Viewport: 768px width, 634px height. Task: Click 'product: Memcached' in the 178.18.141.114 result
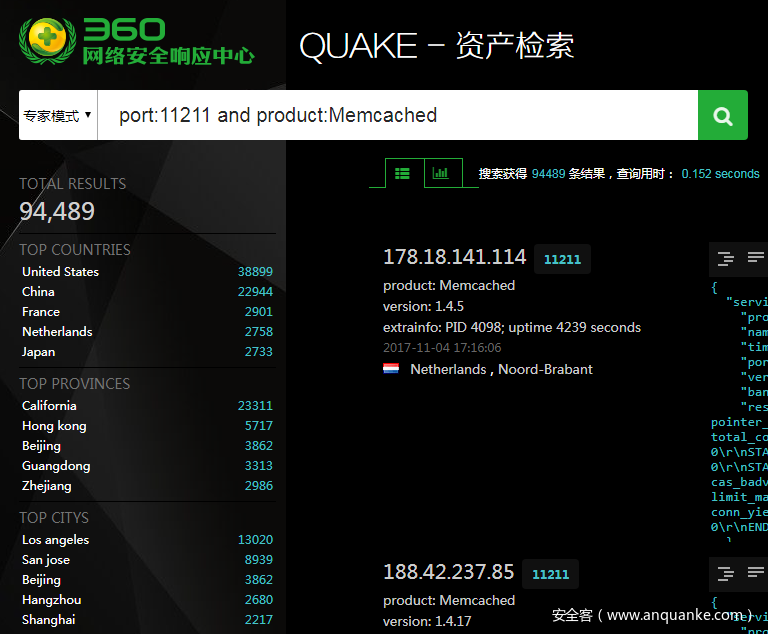click(x=449, y=286)
